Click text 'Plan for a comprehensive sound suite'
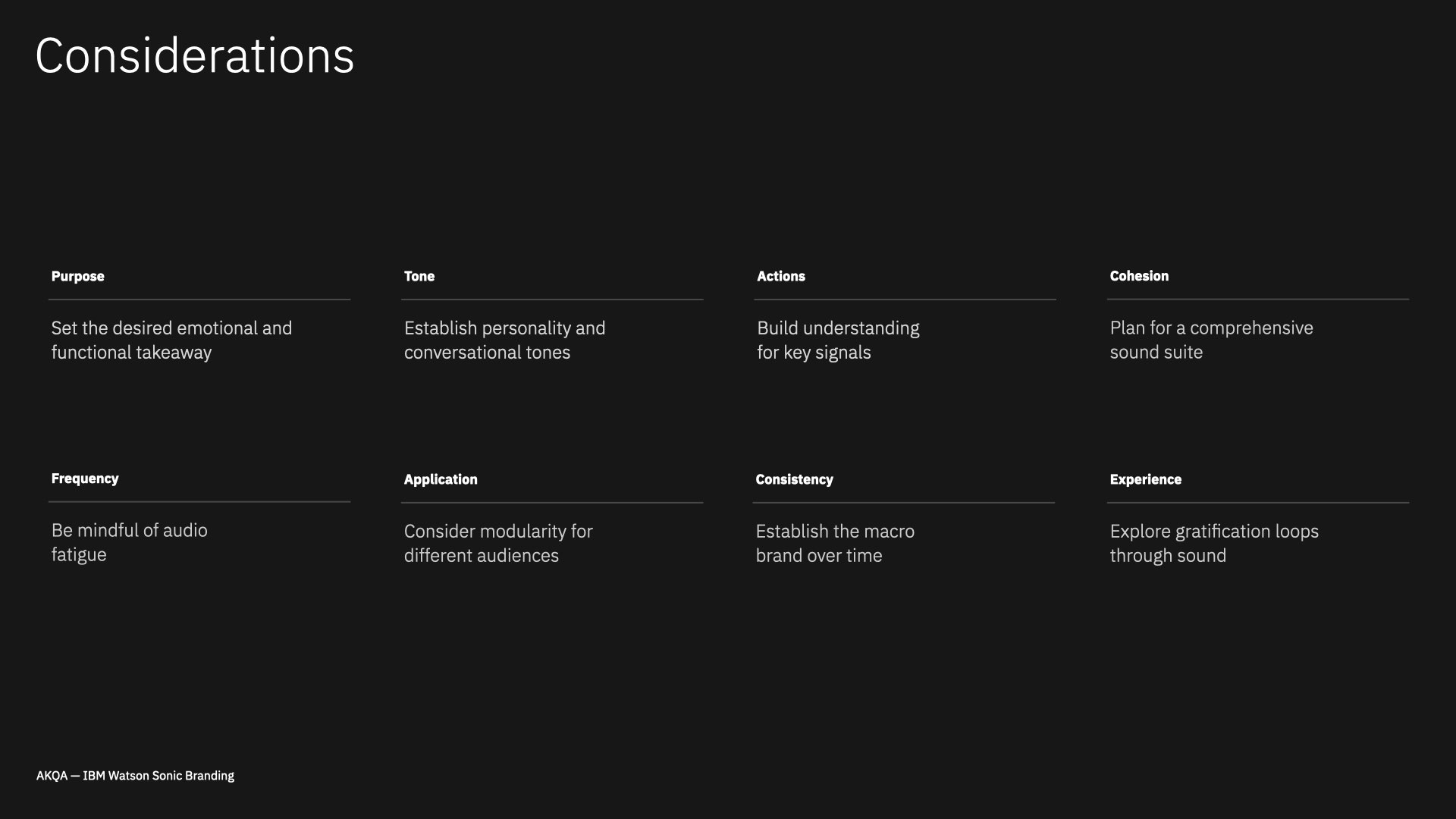 point(1211,340)
